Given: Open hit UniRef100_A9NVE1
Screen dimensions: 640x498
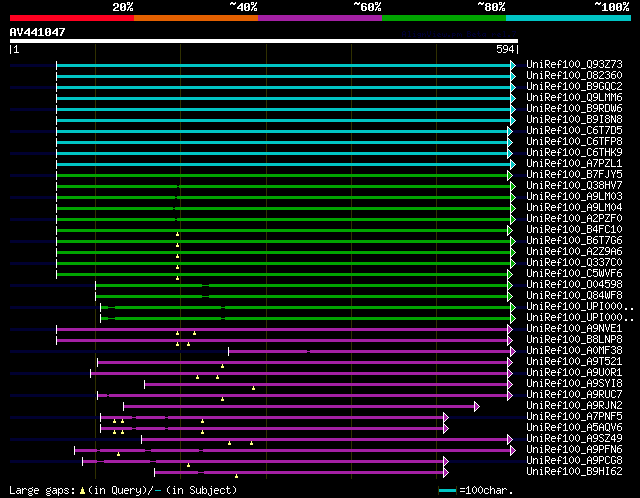Looking at the screenshot, I should (574, 329).
